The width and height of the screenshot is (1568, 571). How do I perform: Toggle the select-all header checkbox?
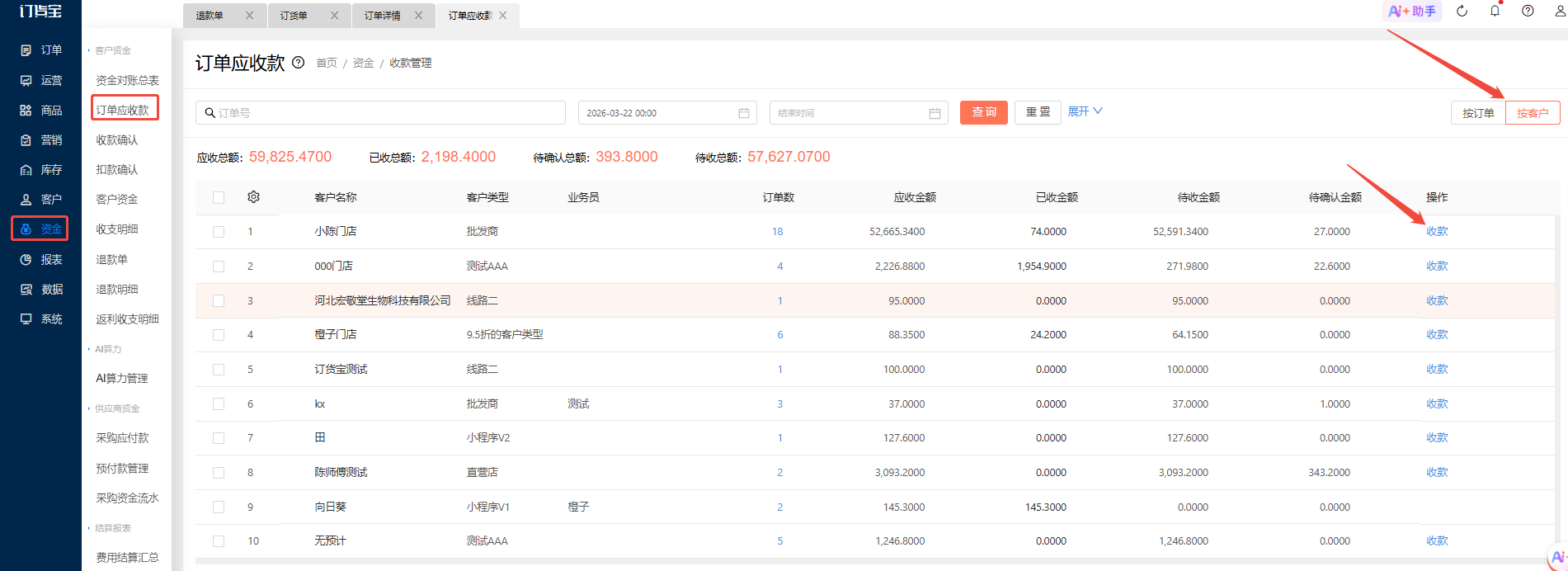(219, 197)
